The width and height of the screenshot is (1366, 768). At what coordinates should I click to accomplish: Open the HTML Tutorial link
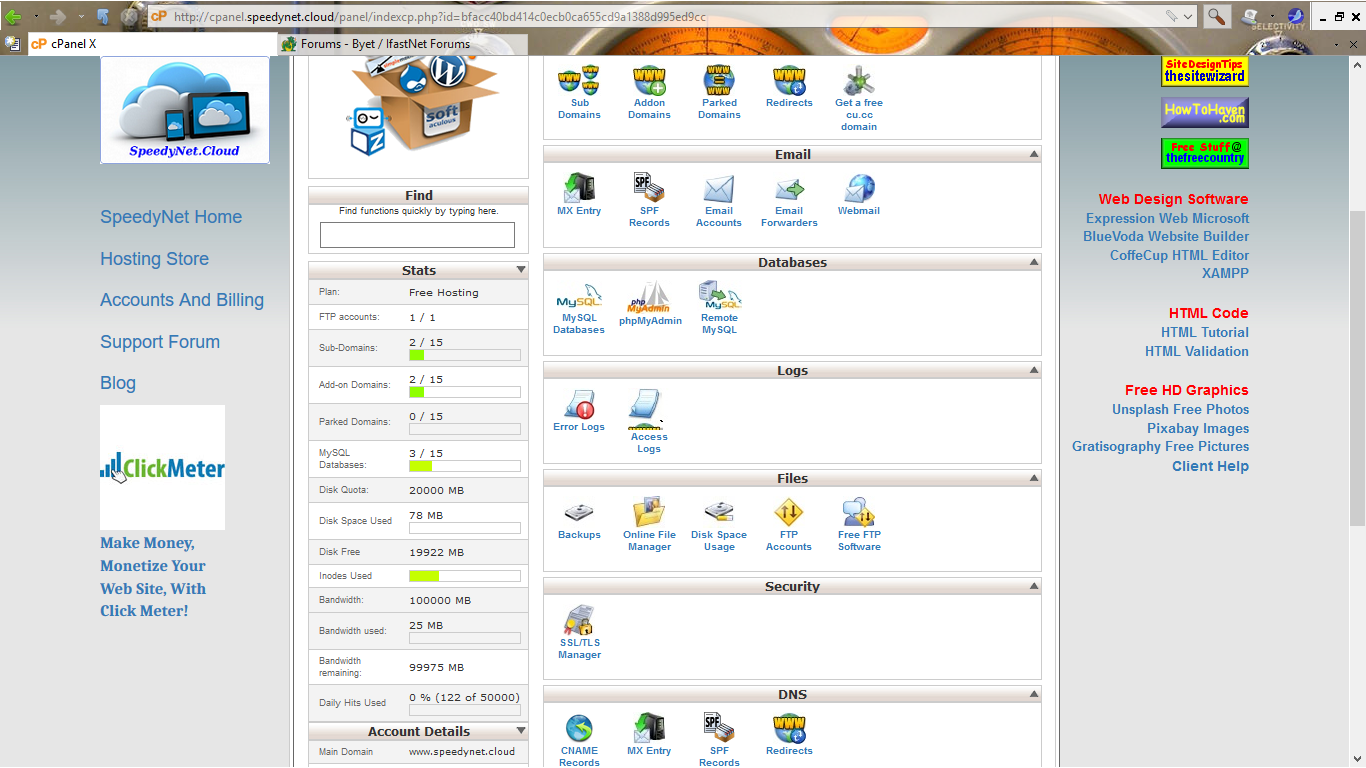(x=1205, y=332)
